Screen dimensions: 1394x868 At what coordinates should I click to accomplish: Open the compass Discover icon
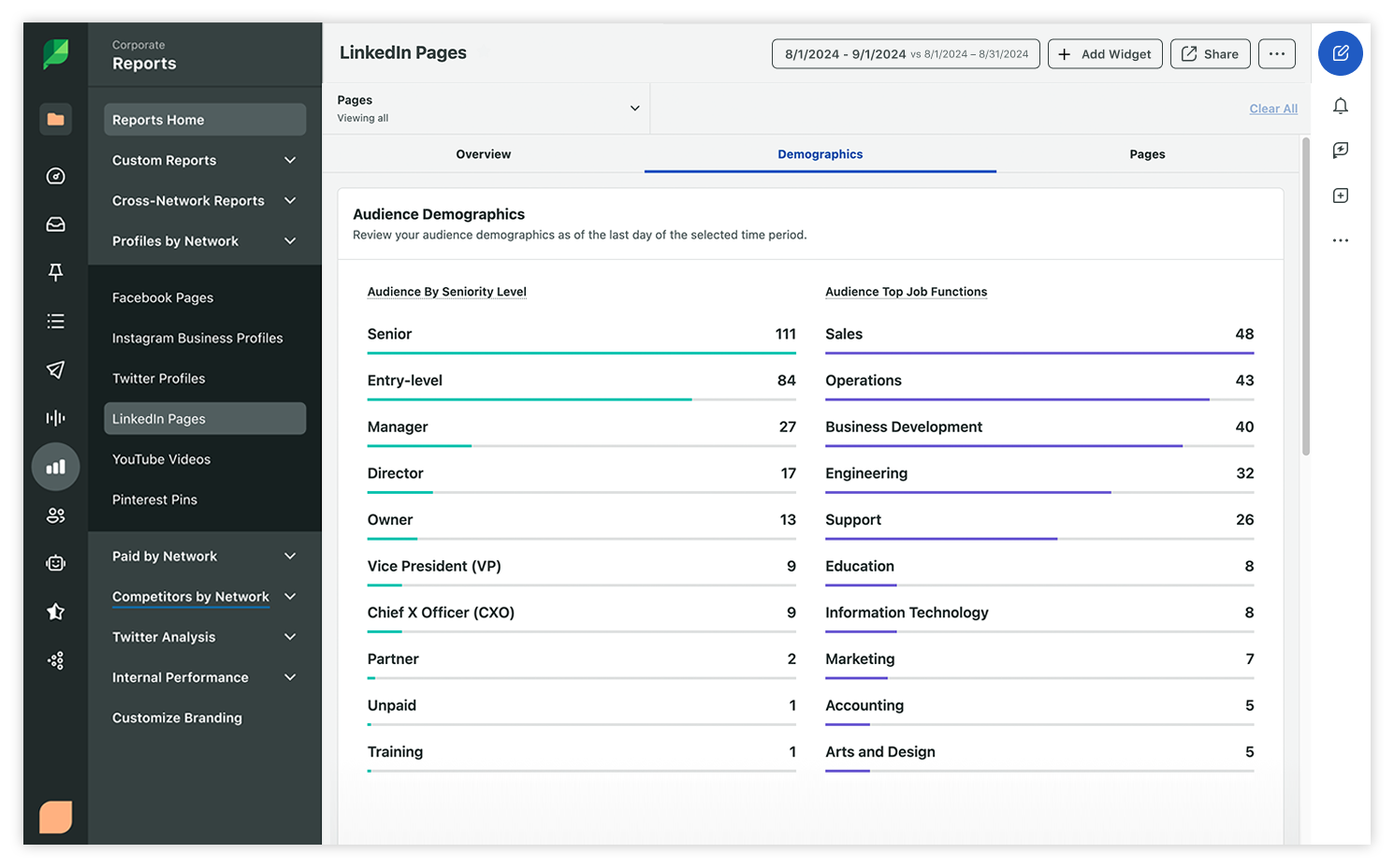tap(55, 175)
